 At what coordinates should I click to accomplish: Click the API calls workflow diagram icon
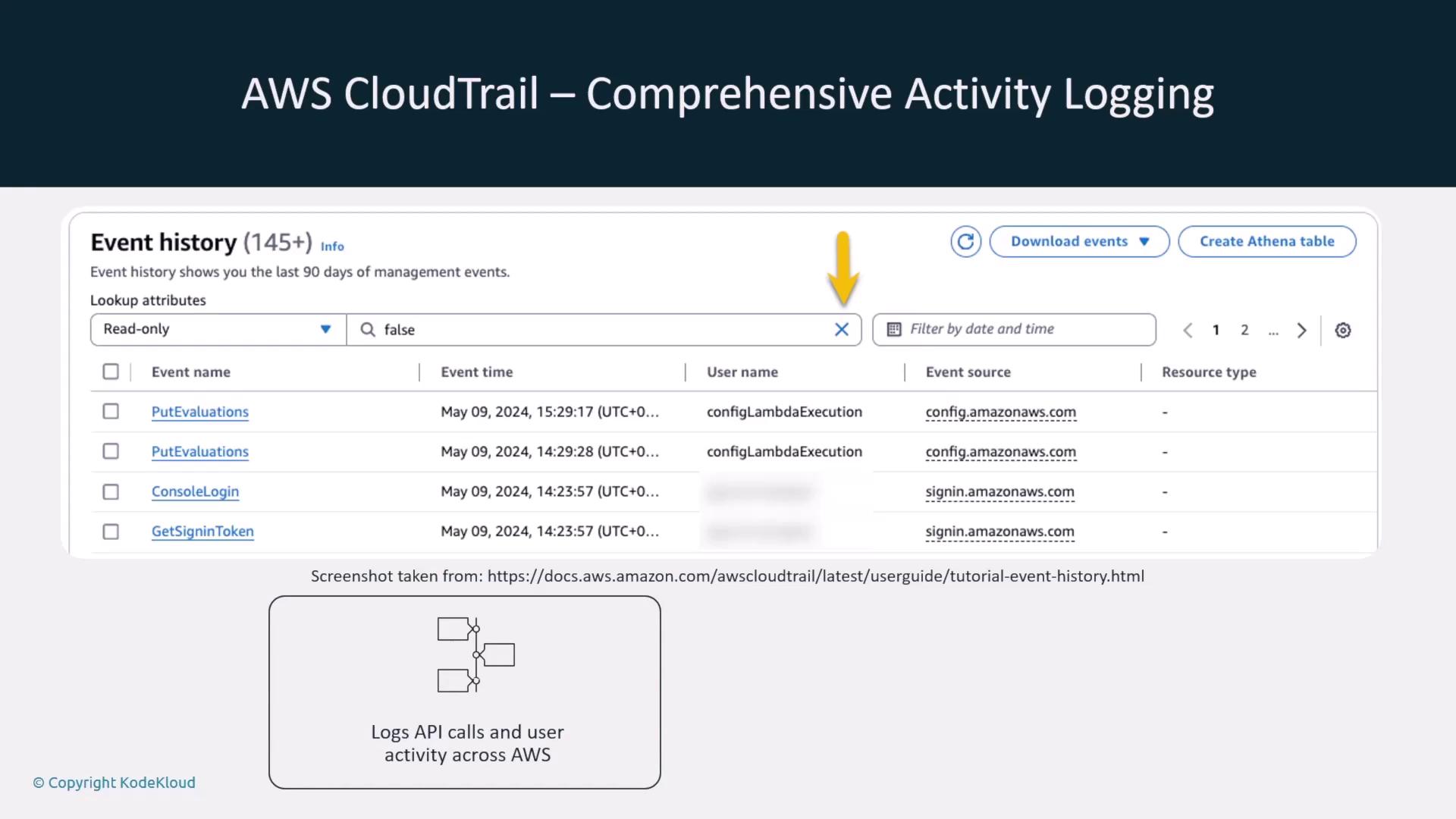(x=475, y=654)
